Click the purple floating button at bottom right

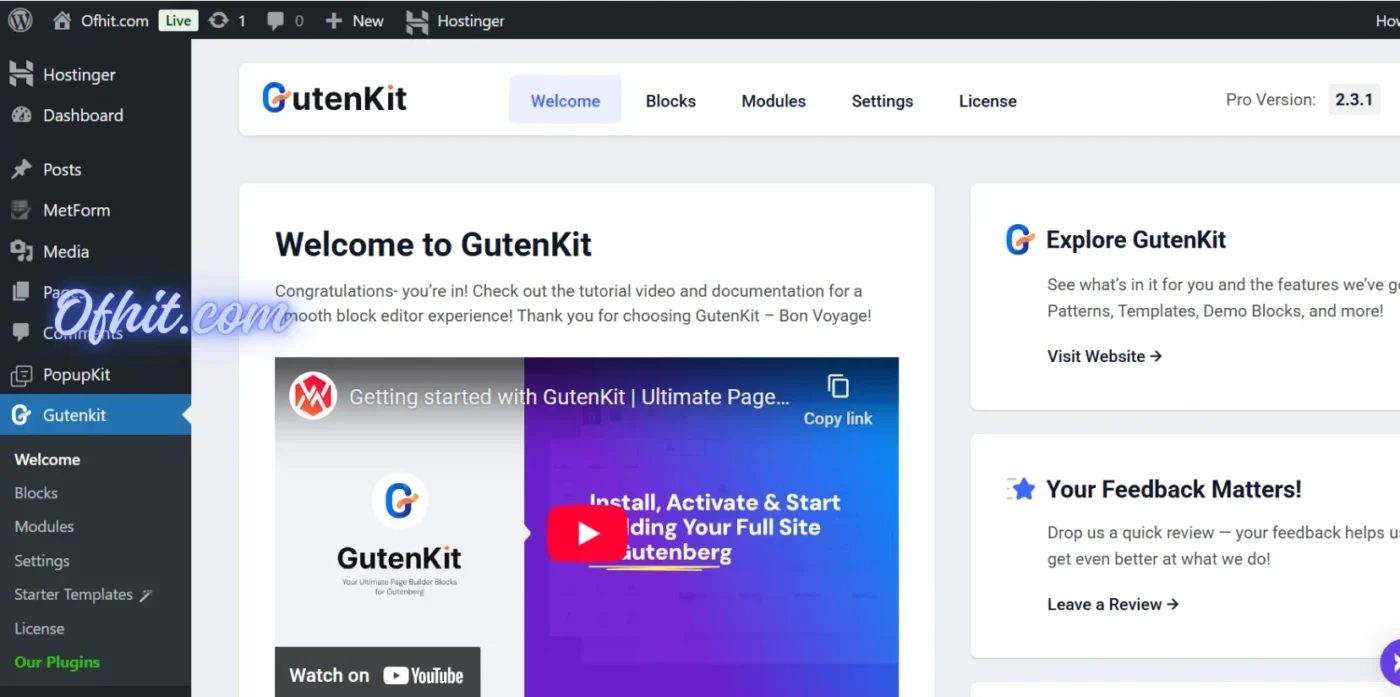(x=1393, y=662)
